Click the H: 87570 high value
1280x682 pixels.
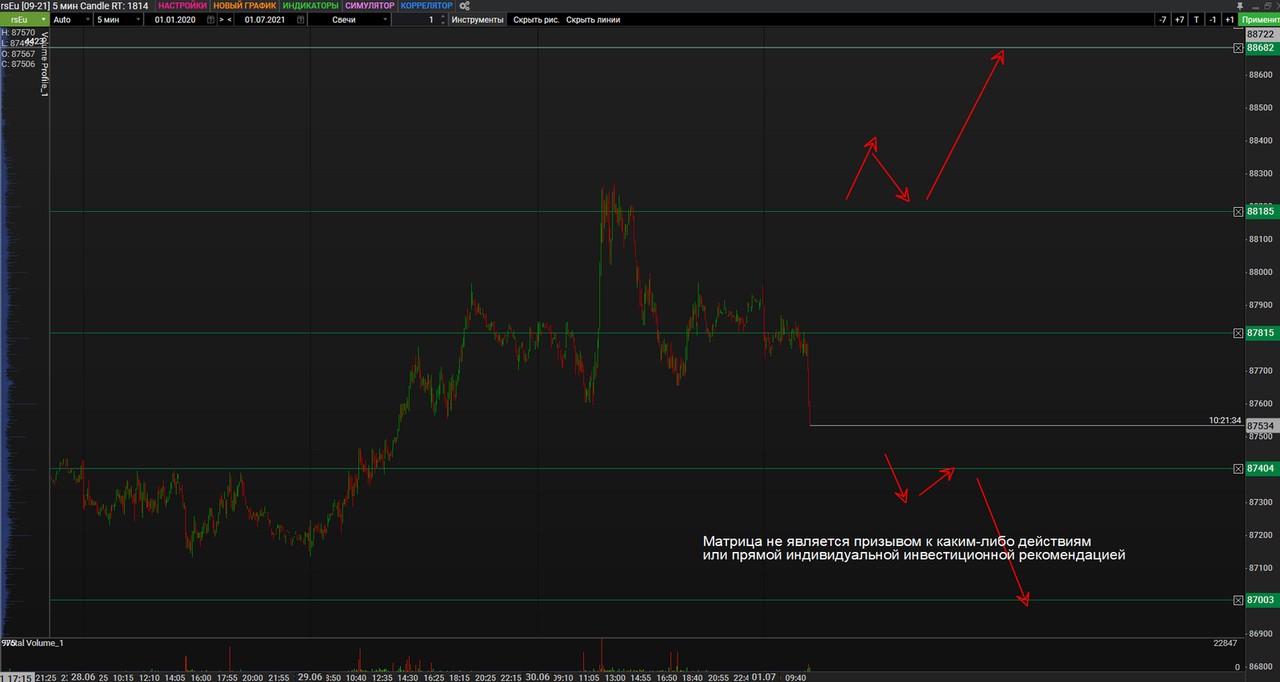[x=18, y=33]
